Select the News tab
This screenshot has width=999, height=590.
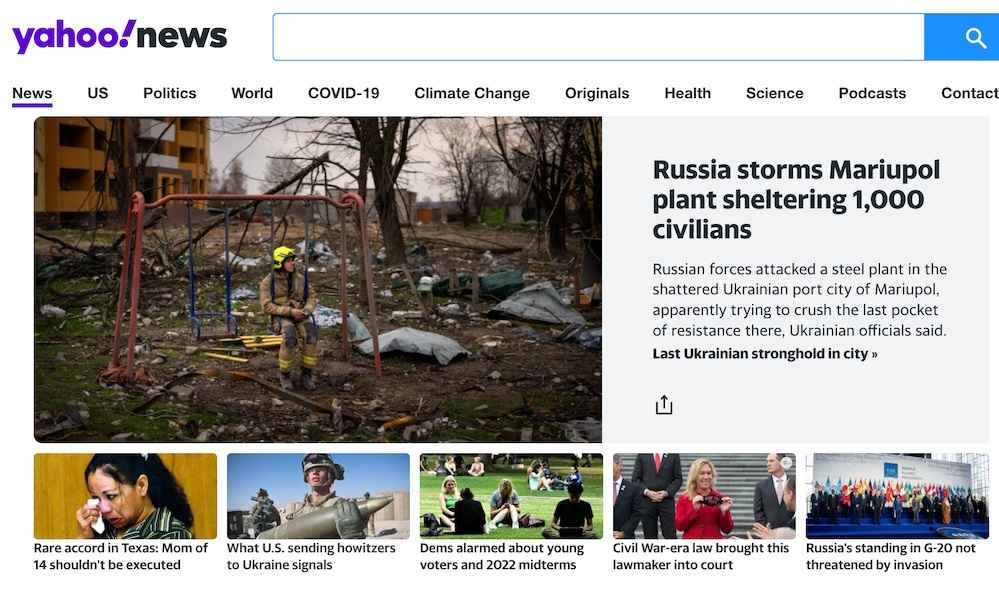[32, 93]
